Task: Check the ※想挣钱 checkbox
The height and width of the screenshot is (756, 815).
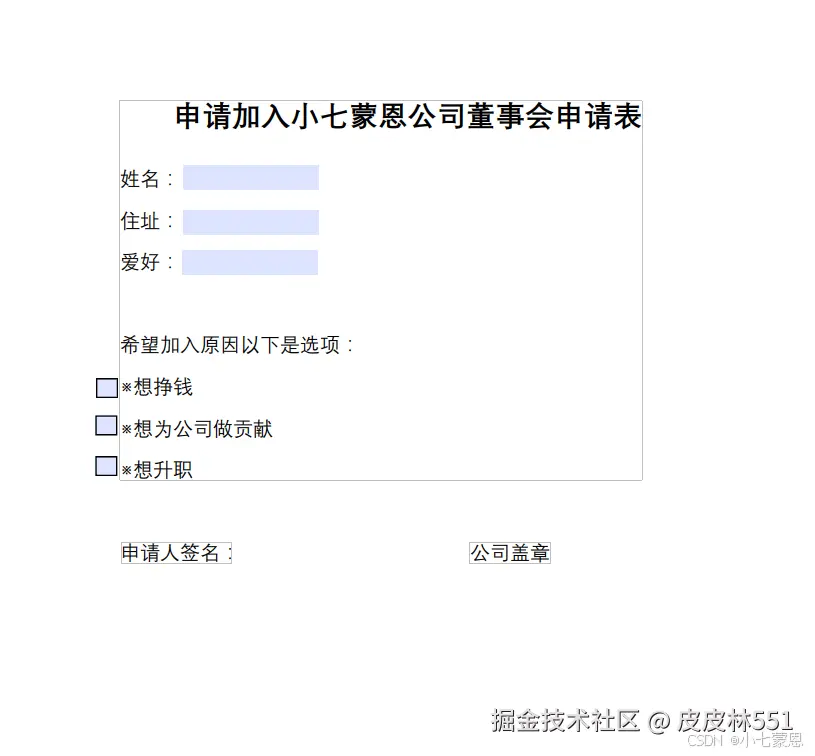Action: pyautogui.click(x=105, y=387)
